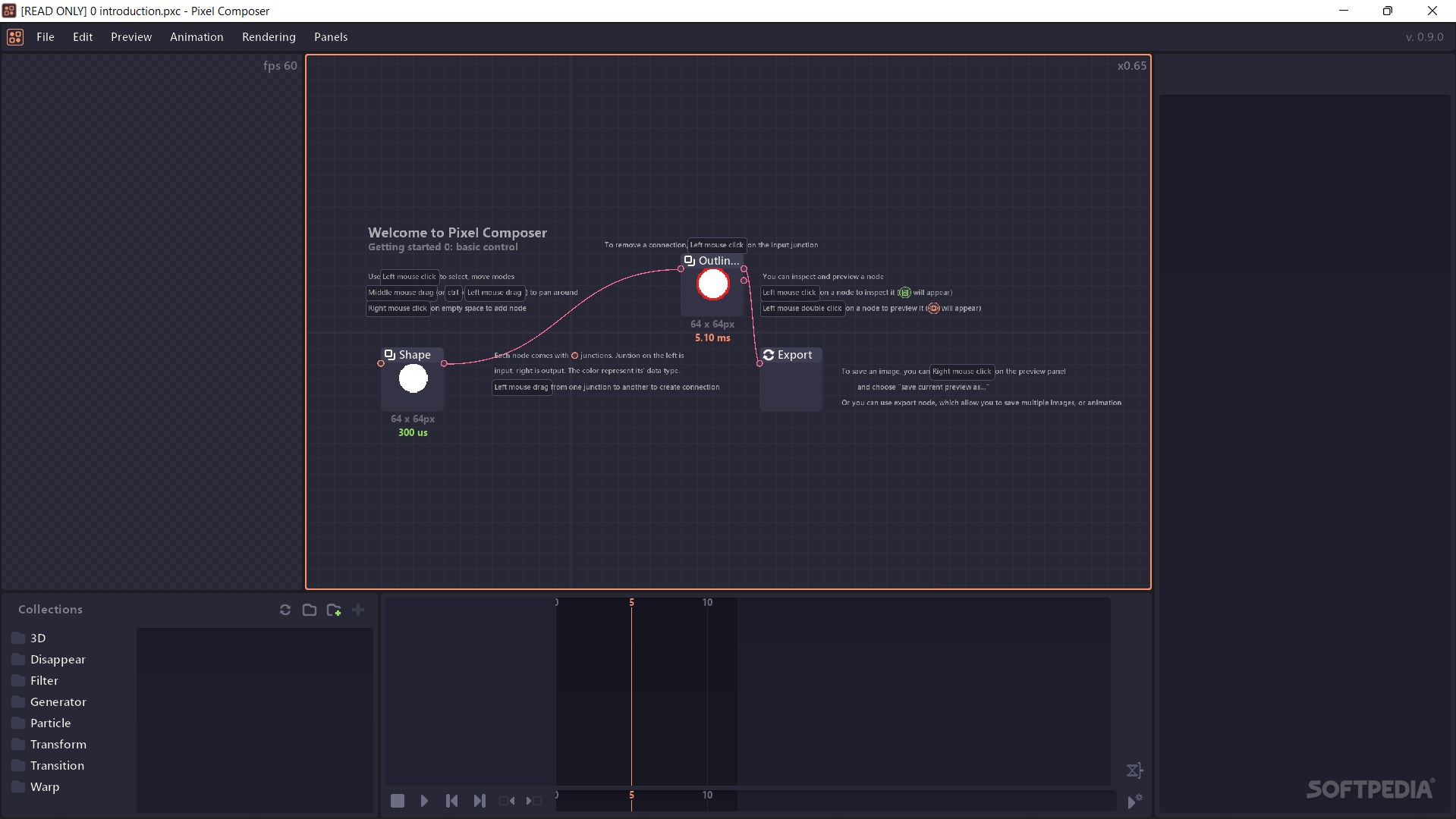1456x819 pixels.
Task: Click the timeline scale icon
Action: tap(1135, 770)
